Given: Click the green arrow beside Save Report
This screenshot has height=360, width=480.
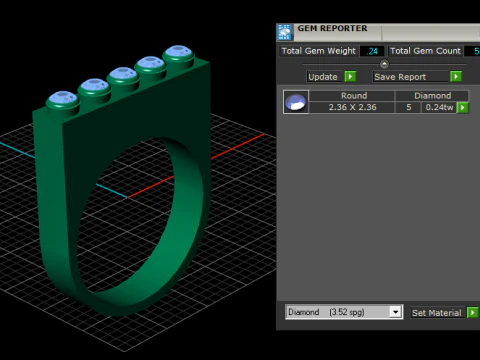Looking at the screenshot, I should (x=456, y=76).
